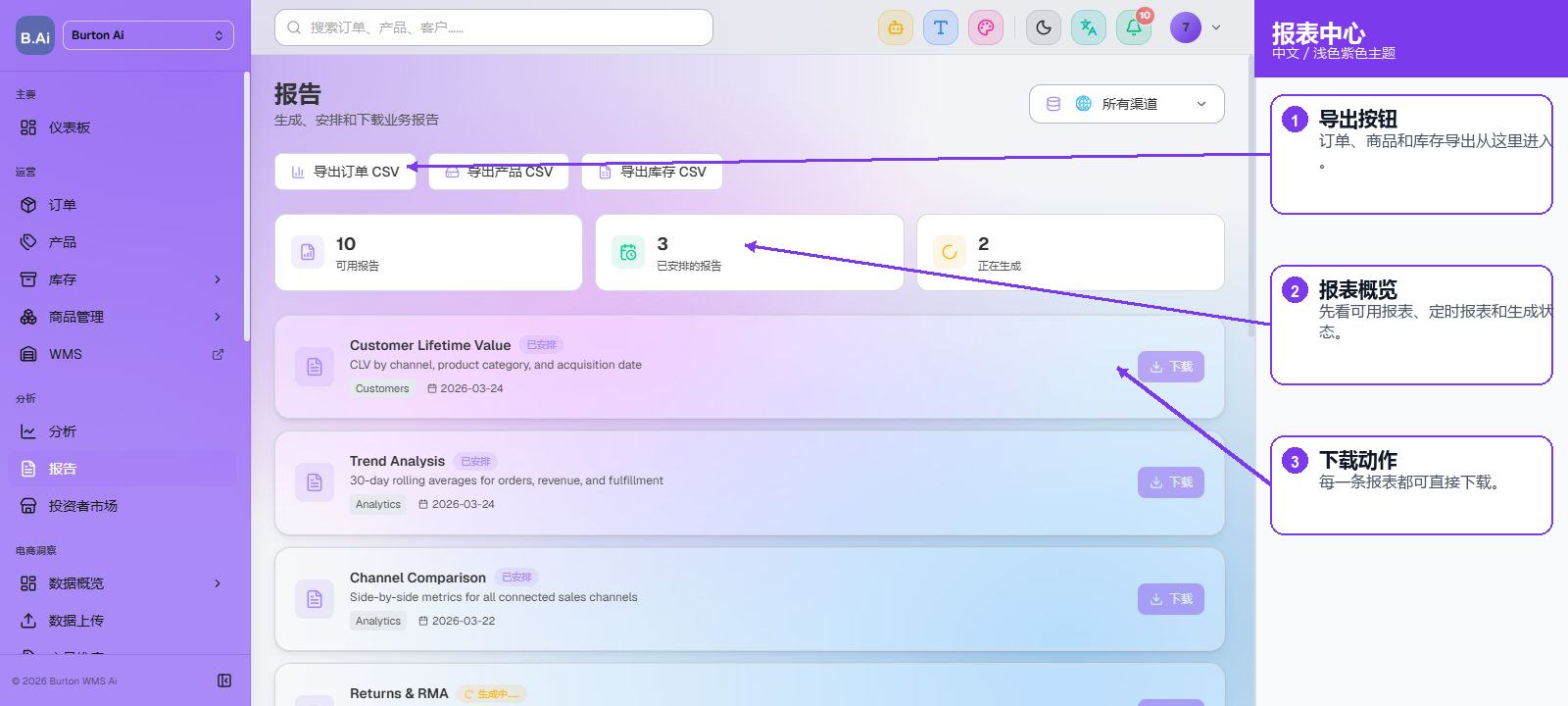Collapse sidebar using footer panel icon

pyautogui.click(x=224, y=681)
